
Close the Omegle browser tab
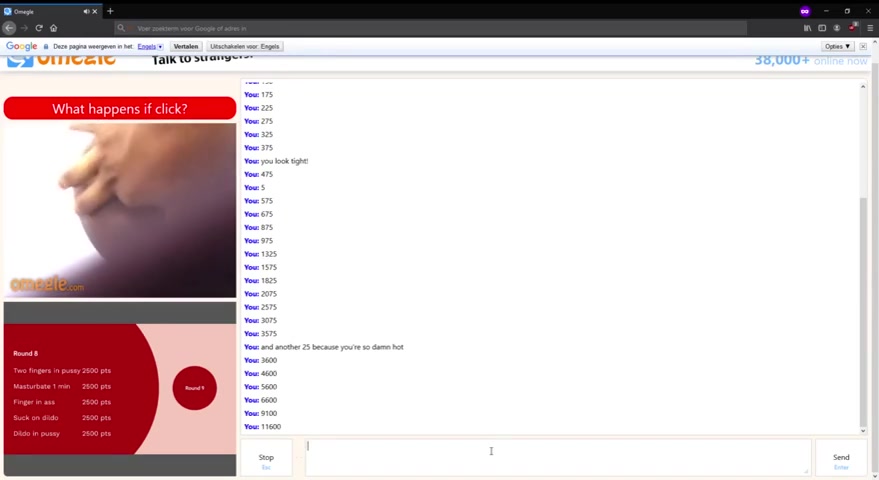coord(95,11)
